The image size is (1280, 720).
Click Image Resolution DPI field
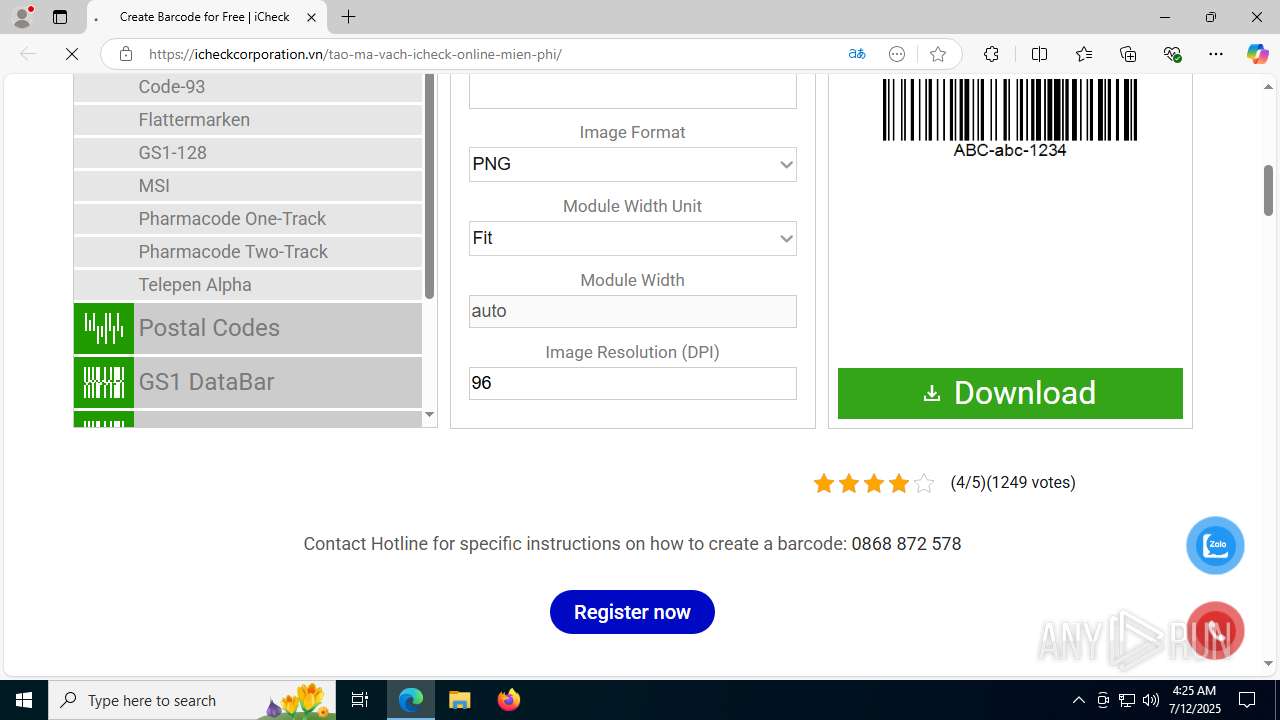633,383
